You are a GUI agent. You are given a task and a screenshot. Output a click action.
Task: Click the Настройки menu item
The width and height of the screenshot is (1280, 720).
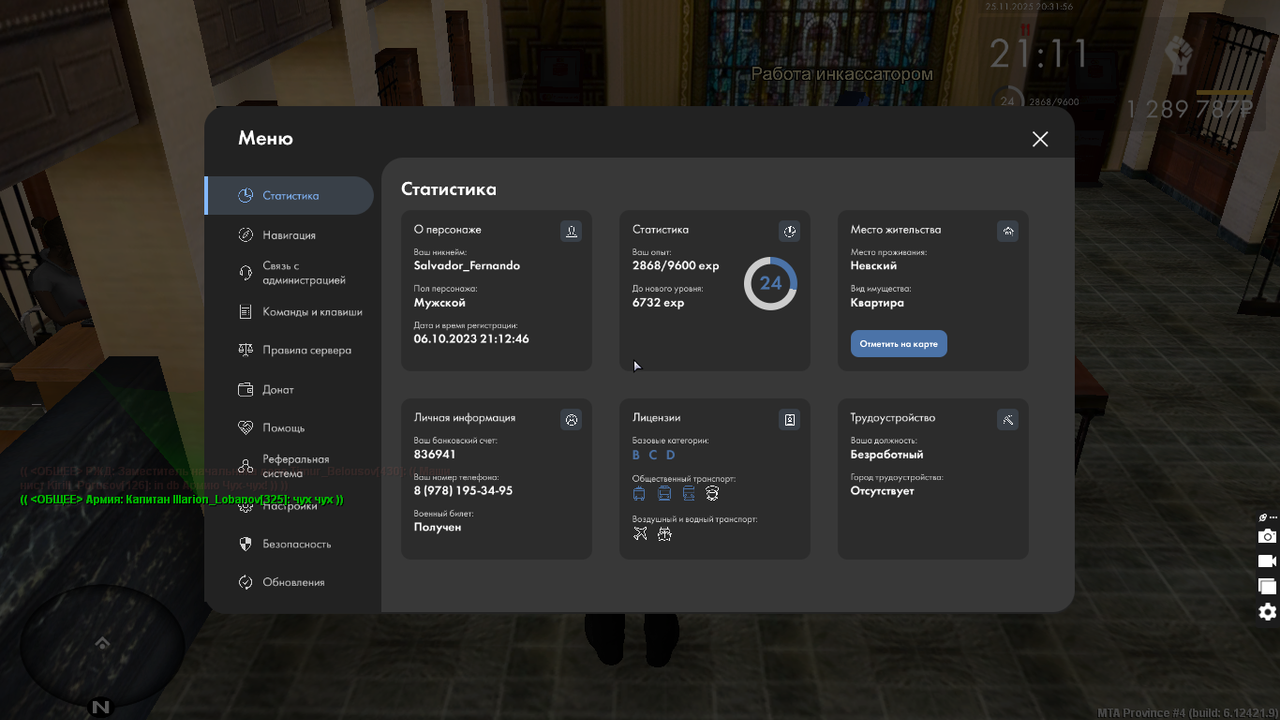tap(290, 506)
